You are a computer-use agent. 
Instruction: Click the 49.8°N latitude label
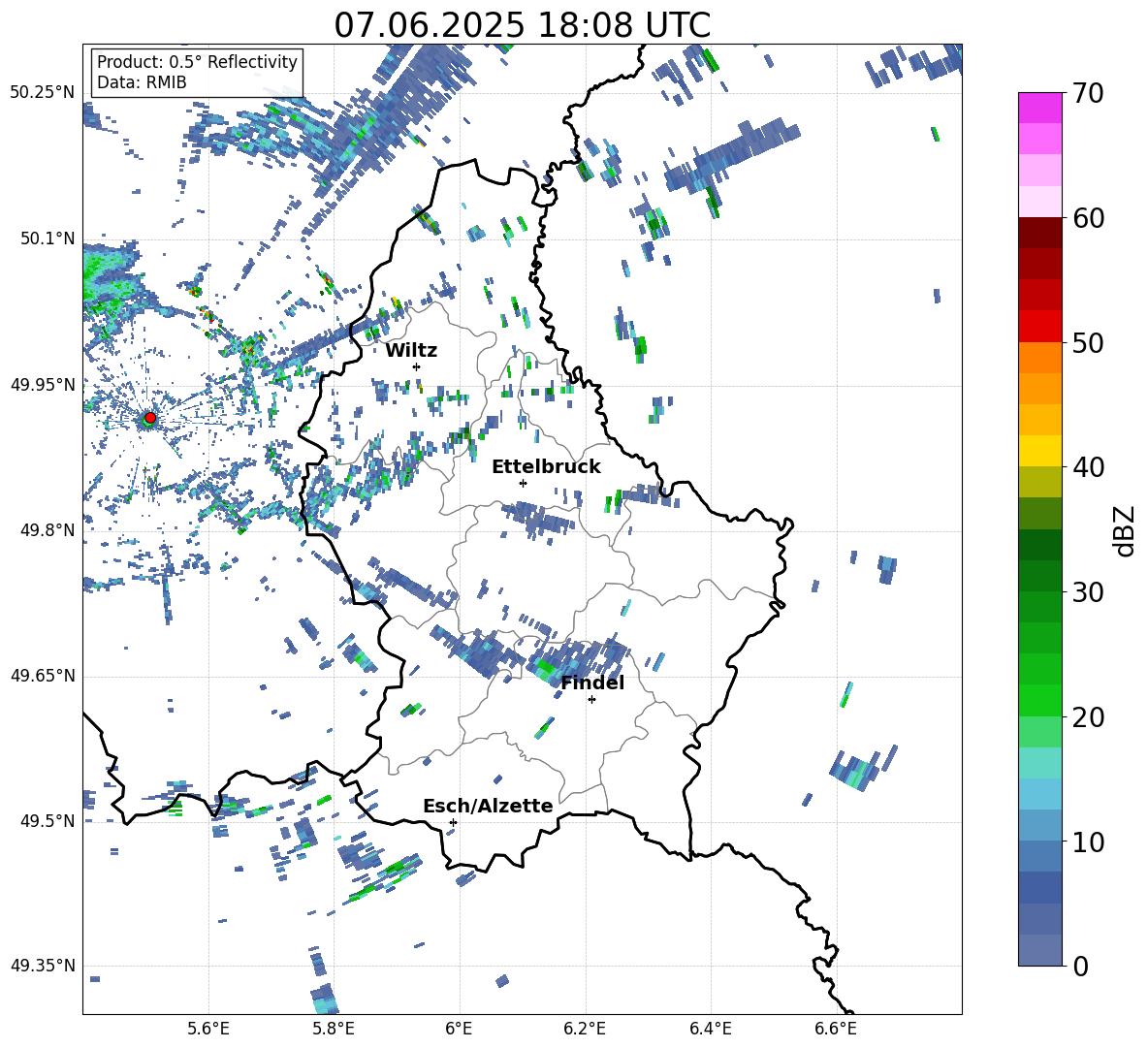pyautogui.click(x=48, y=530)
